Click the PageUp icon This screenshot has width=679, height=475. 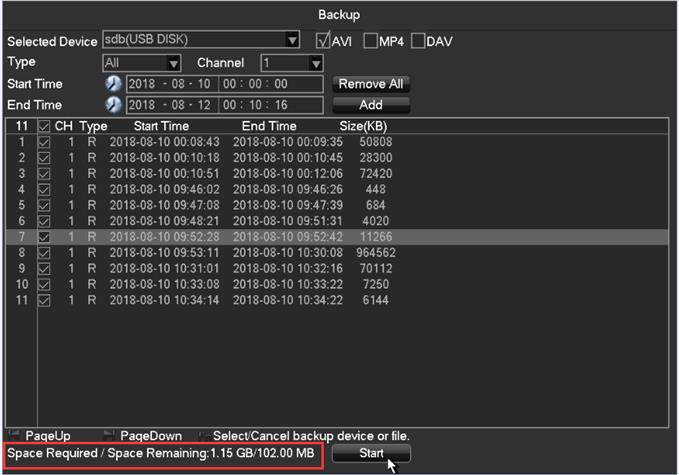pyautogui.click(x=14, y=435)
